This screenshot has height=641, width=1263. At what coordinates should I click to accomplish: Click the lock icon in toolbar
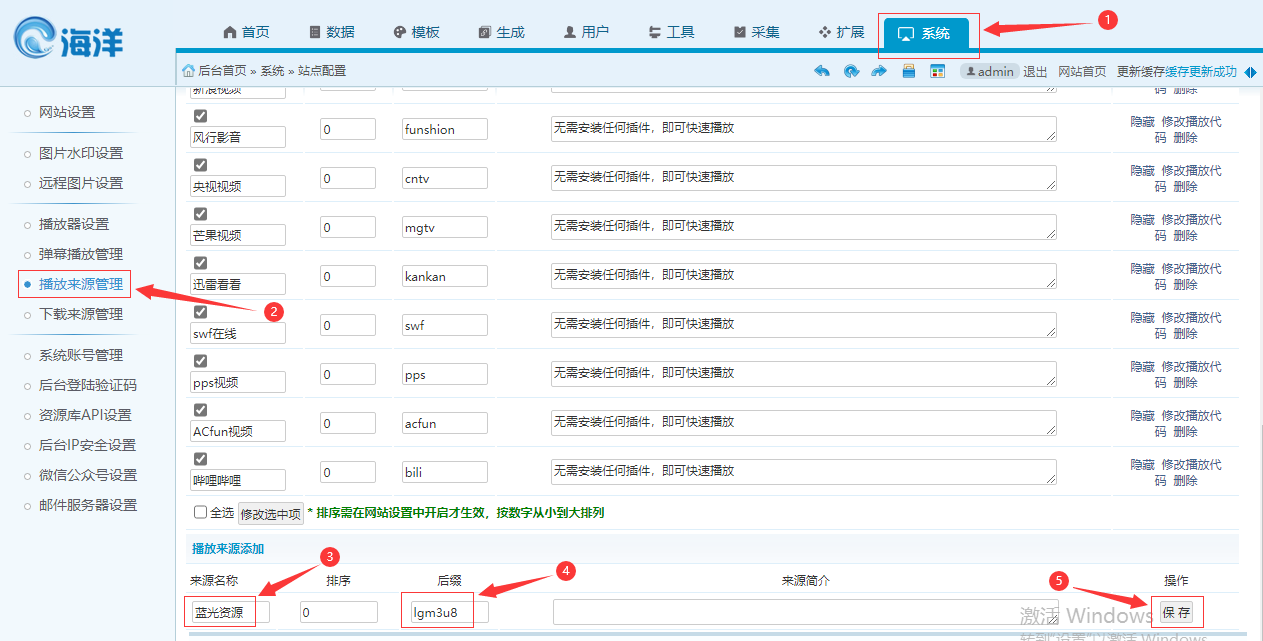[909, 71]
